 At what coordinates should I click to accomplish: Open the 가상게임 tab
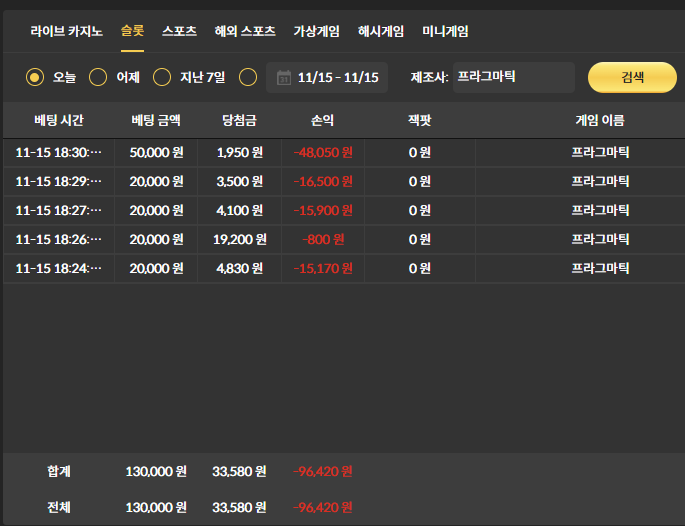click(317, 31)
